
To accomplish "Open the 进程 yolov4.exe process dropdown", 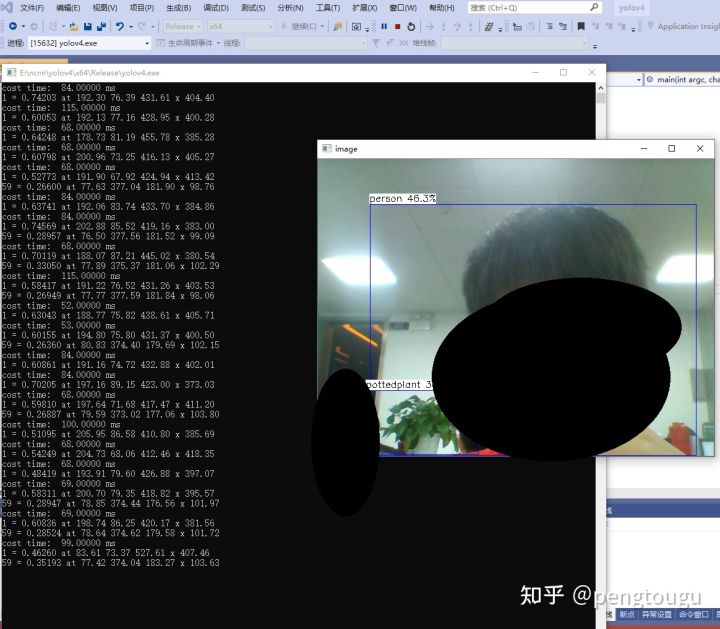I will pyautogui.click(x=89, y=43).
